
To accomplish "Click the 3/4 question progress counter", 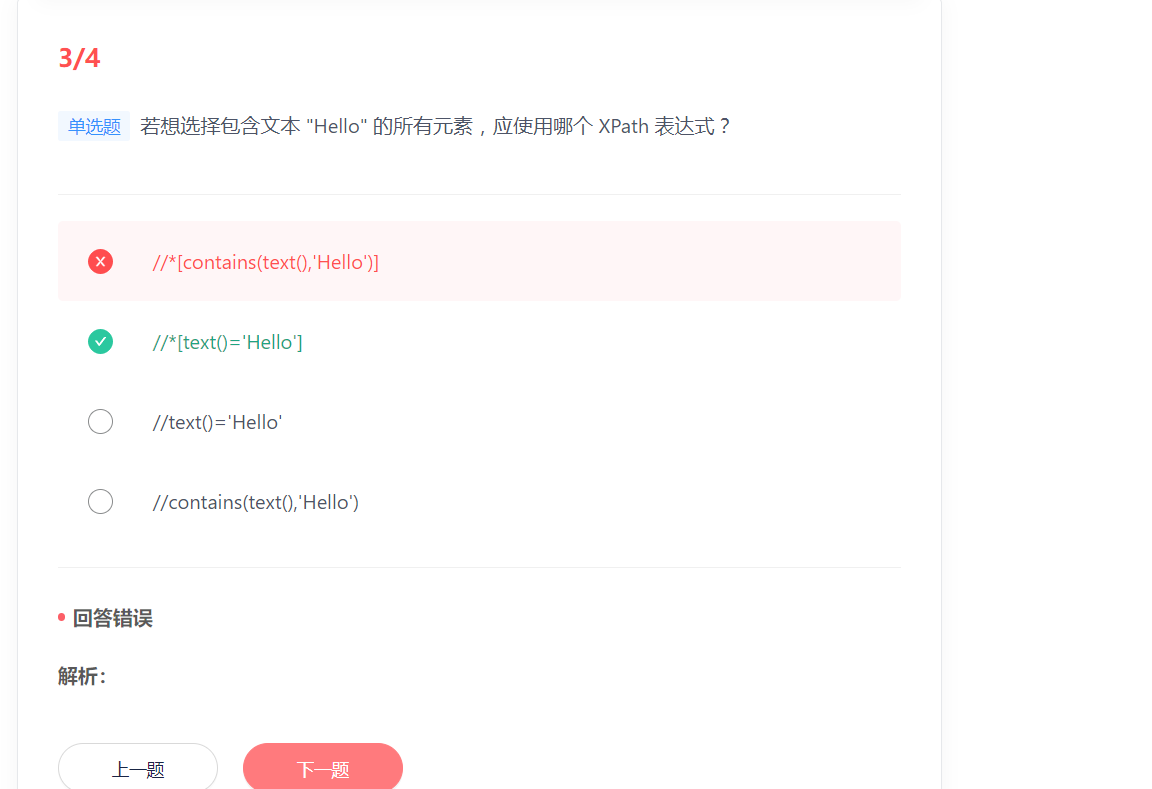I will tap(79, 58).
